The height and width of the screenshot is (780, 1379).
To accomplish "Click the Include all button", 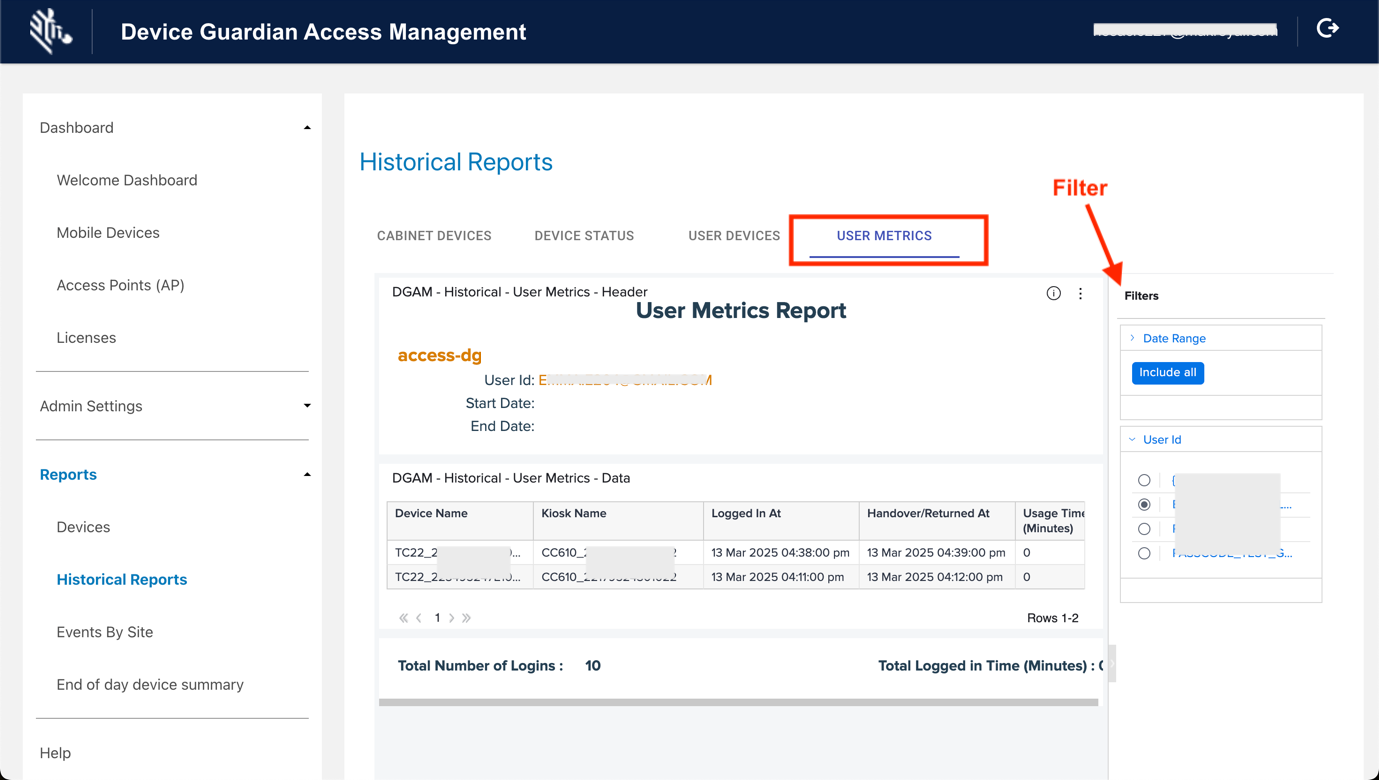I will (x=1167, y=373).
